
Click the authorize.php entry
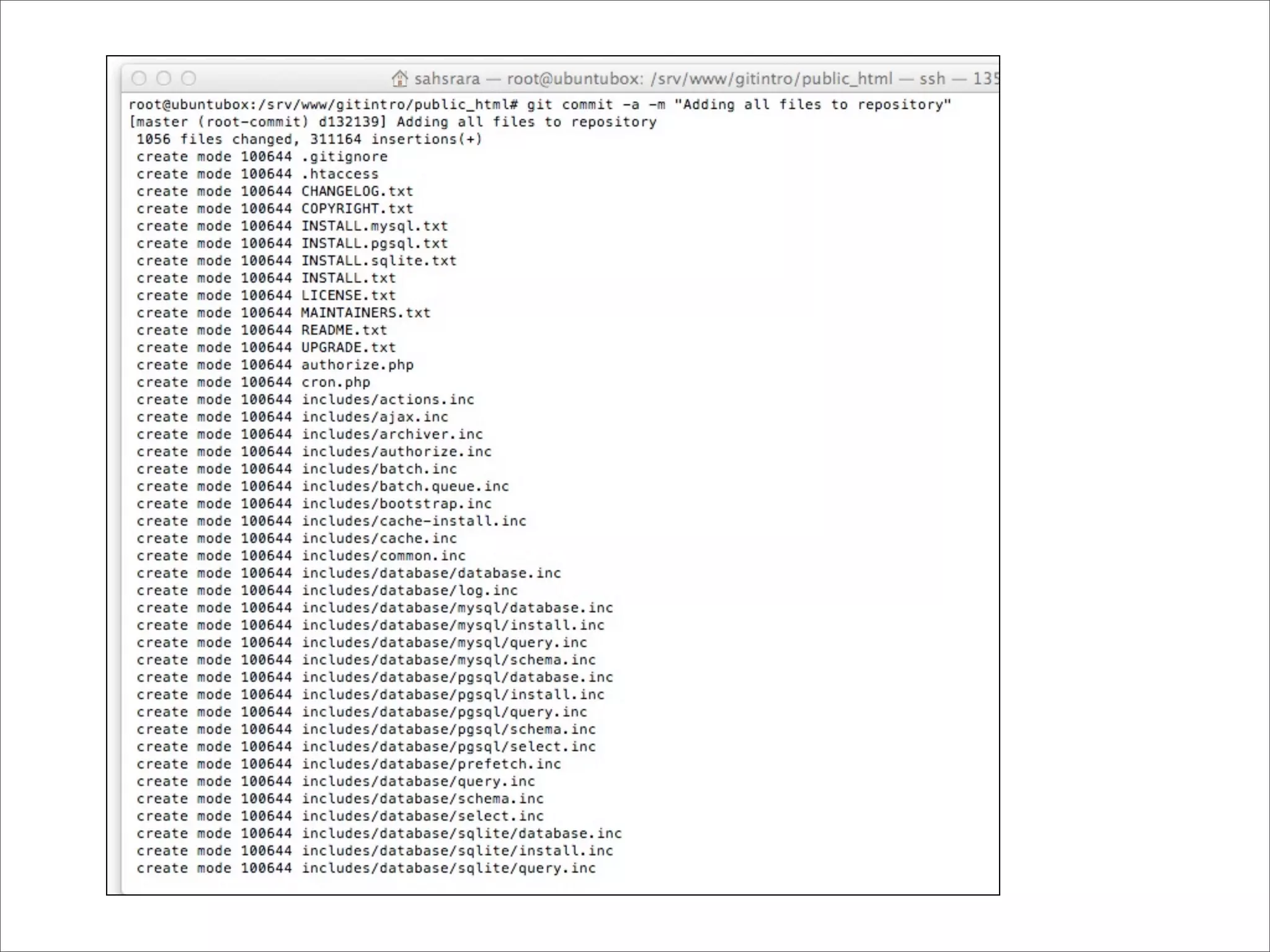(x=357, y=365)
